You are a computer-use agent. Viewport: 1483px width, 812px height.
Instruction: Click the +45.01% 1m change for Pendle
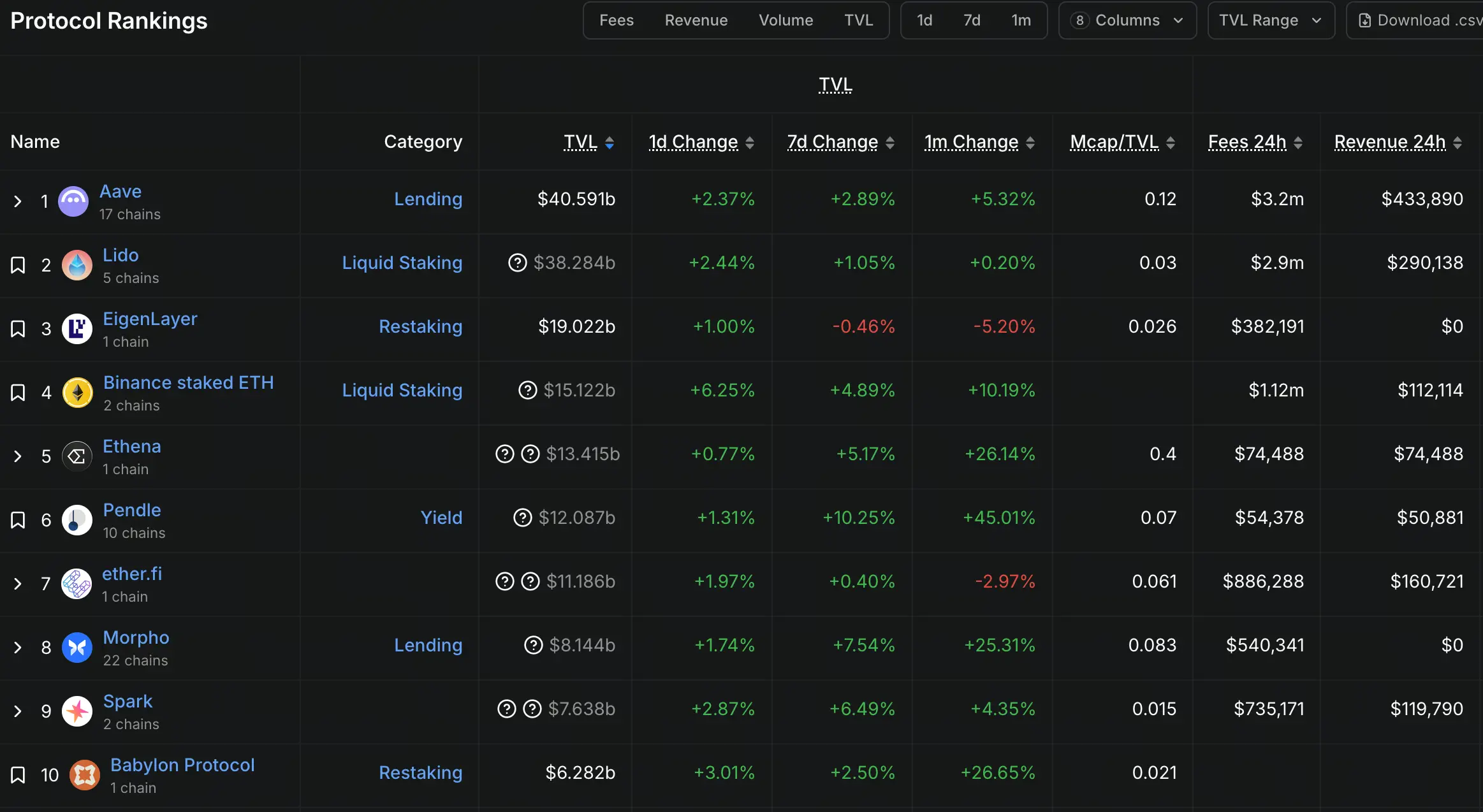999,518
